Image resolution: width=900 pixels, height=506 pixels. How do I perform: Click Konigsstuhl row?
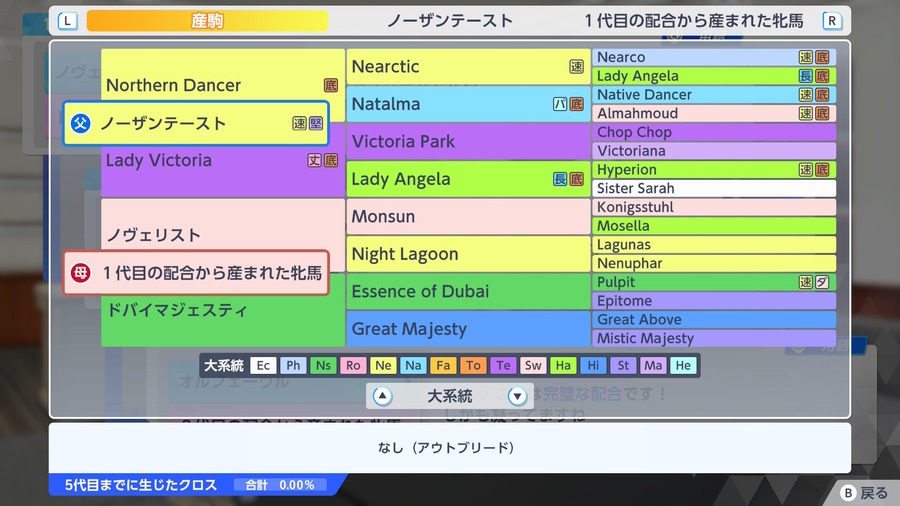713,207
